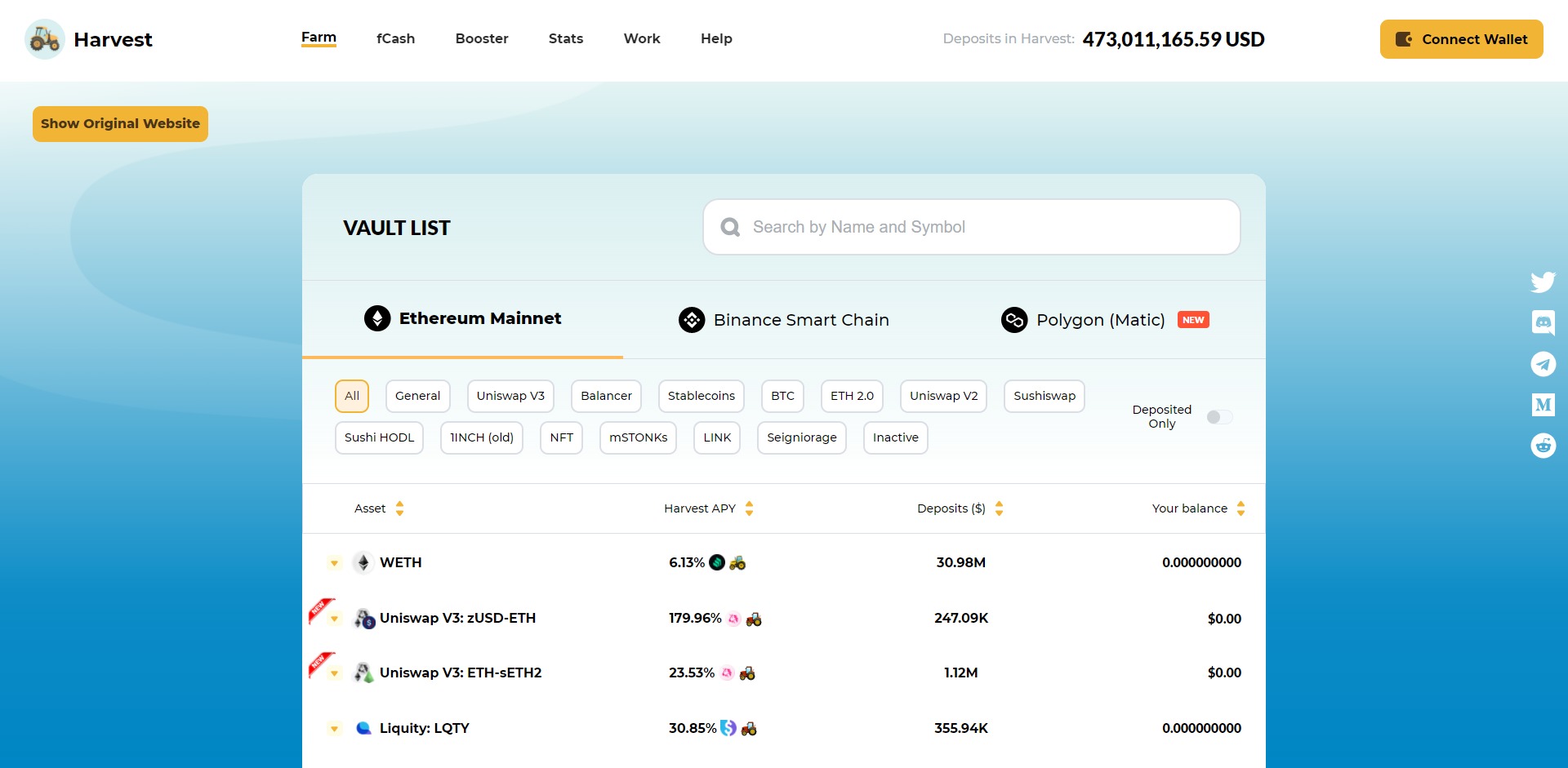This screenshot has width=1568, height=768.
Task: Filter vaults by Uniswap V2
Action: click(x=943, y=396)
